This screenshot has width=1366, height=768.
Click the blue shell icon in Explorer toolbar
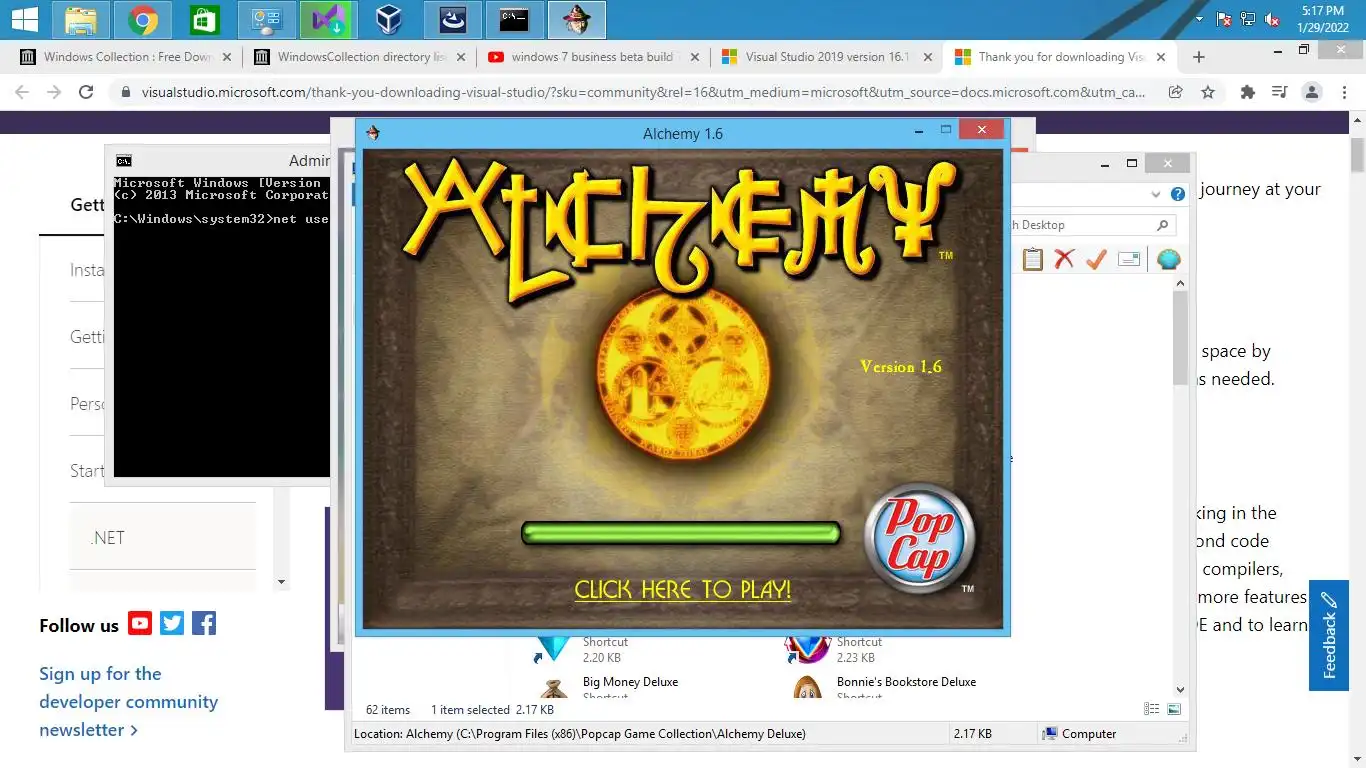pos(1168,260)
